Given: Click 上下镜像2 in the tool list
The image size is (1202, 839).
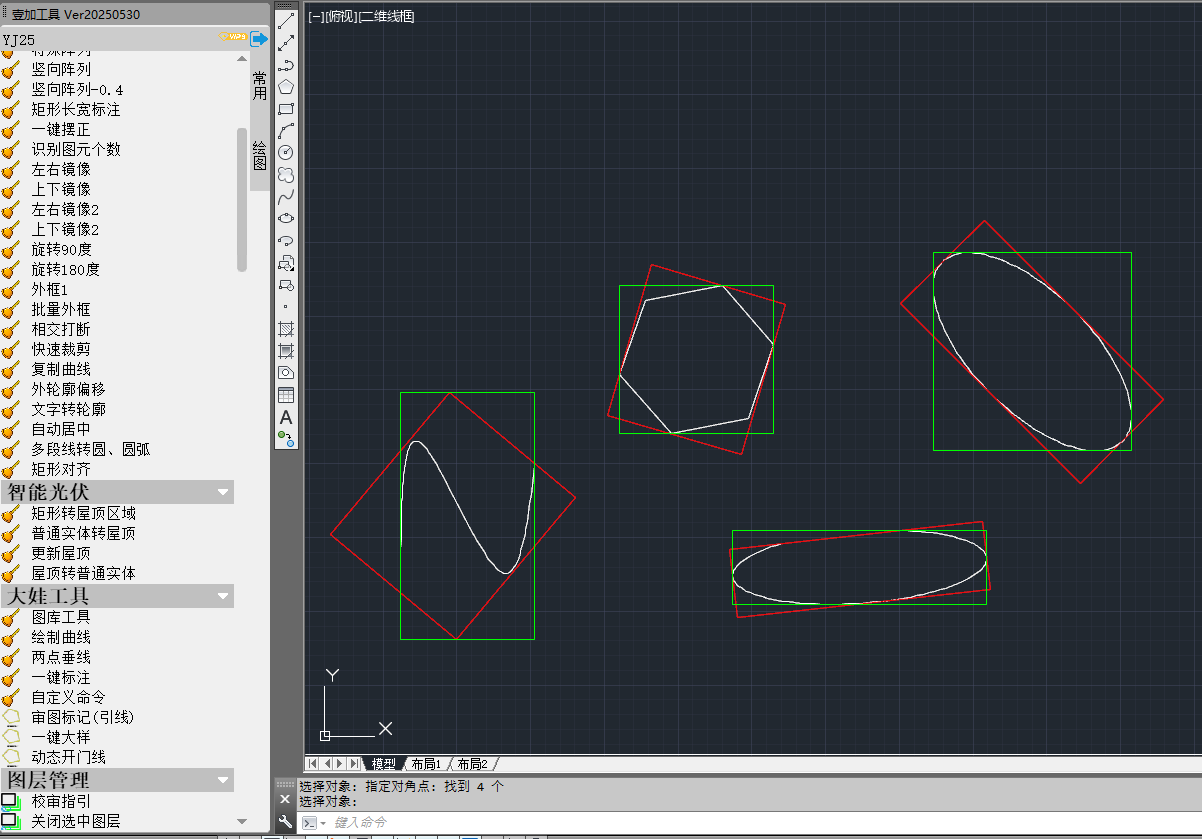Looking at the screenshot, I should pos(65,229).
